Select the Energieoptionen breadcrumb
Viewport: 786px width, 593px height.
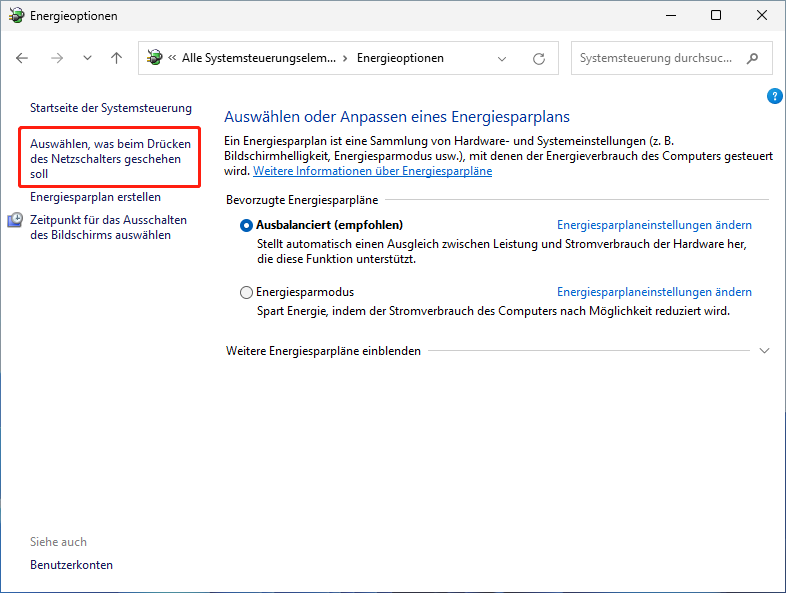400,58
